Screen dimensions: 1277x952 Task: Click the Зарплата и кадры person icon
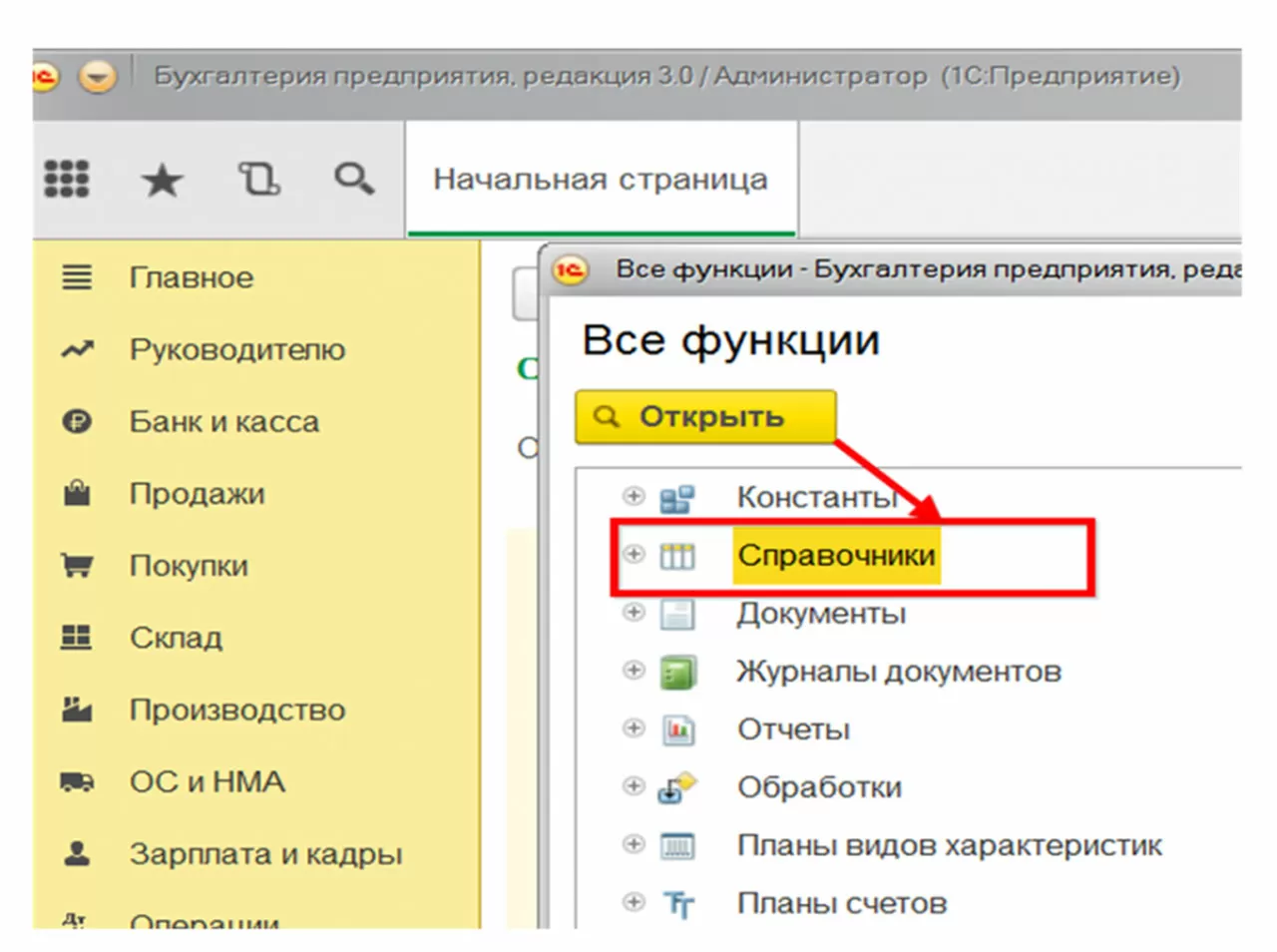click(x=77, y=853)
